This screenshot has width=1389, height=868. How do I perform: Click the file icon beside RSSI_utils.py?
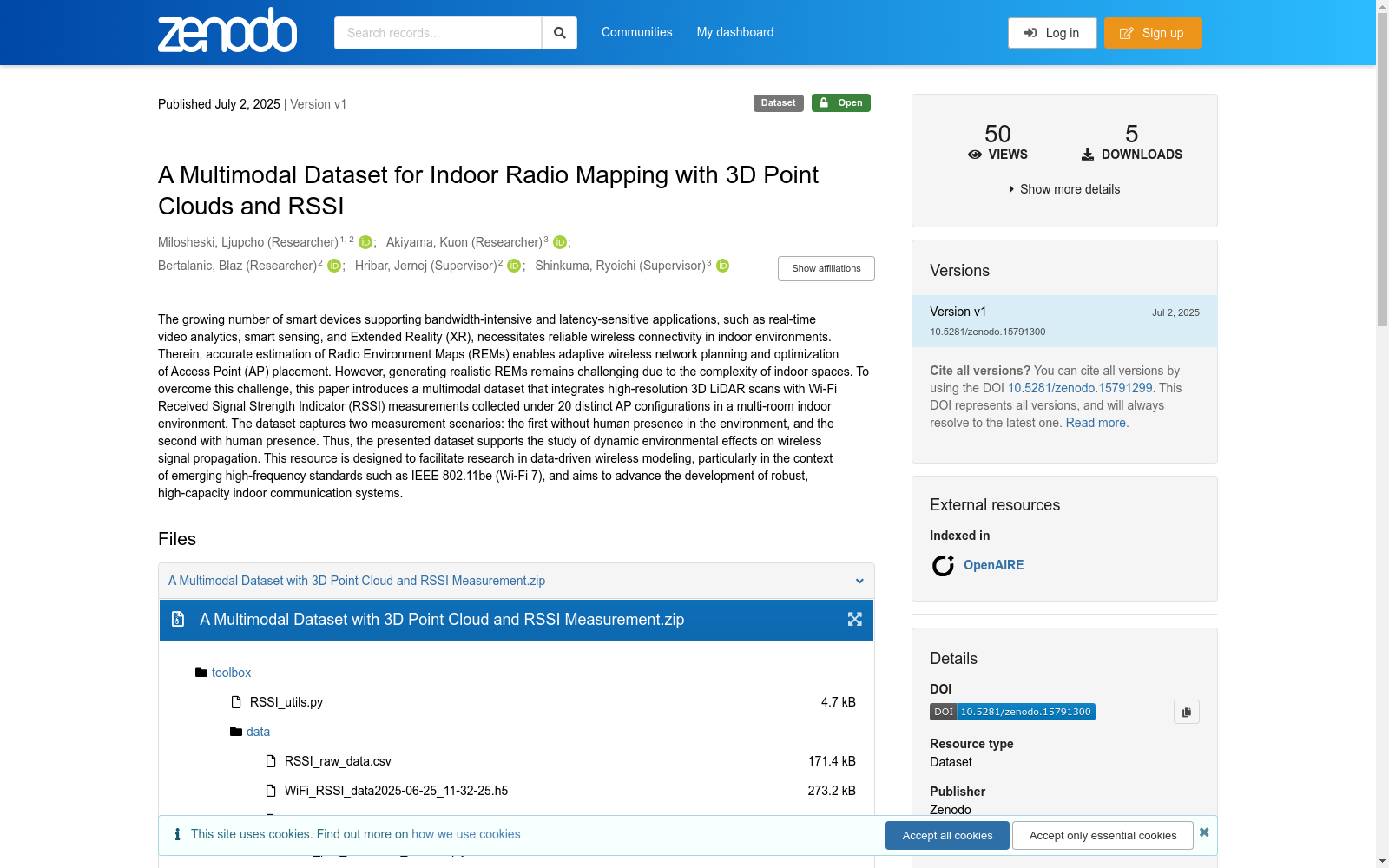pyautogui.click(x=236, y=702)
